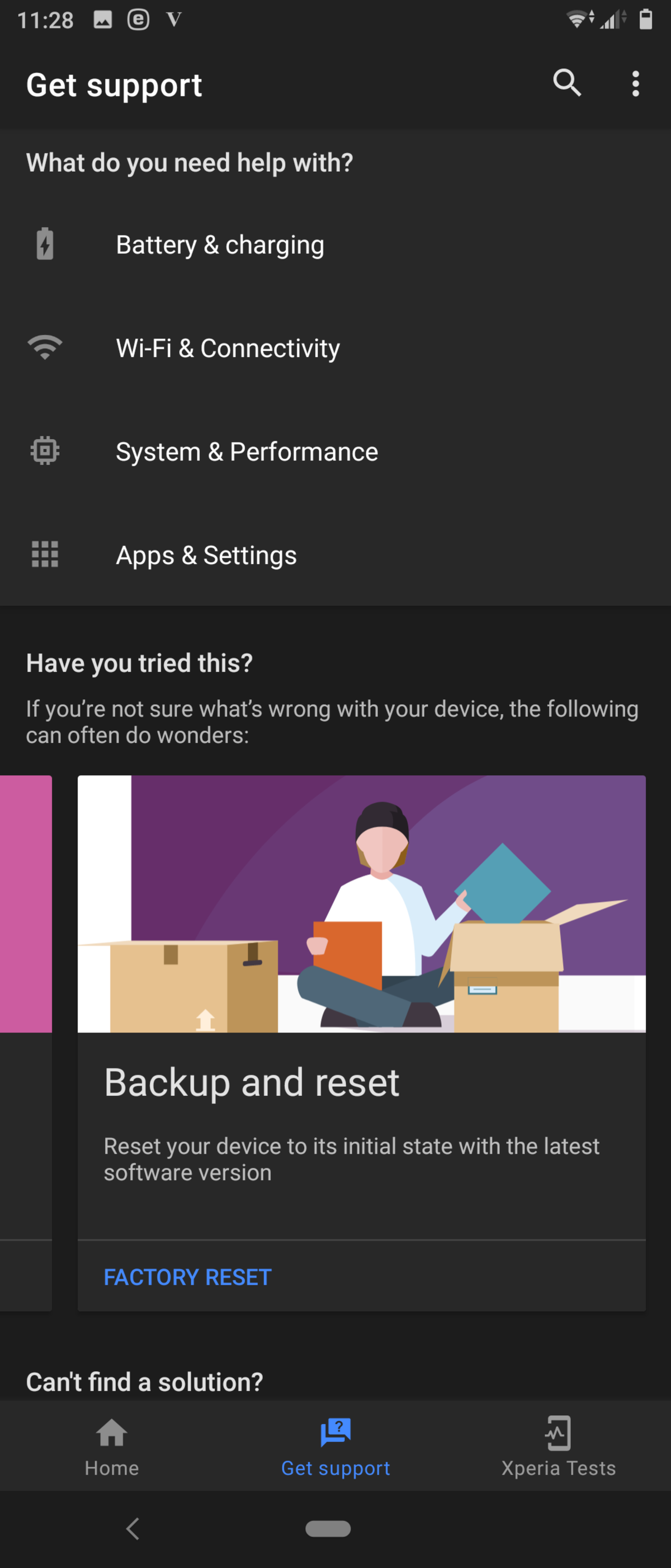This screenshot has width=671, height=1568.
Task: Tap the FACTORY RESET button
Action: pyautogui.click(x=187, y=1277)
